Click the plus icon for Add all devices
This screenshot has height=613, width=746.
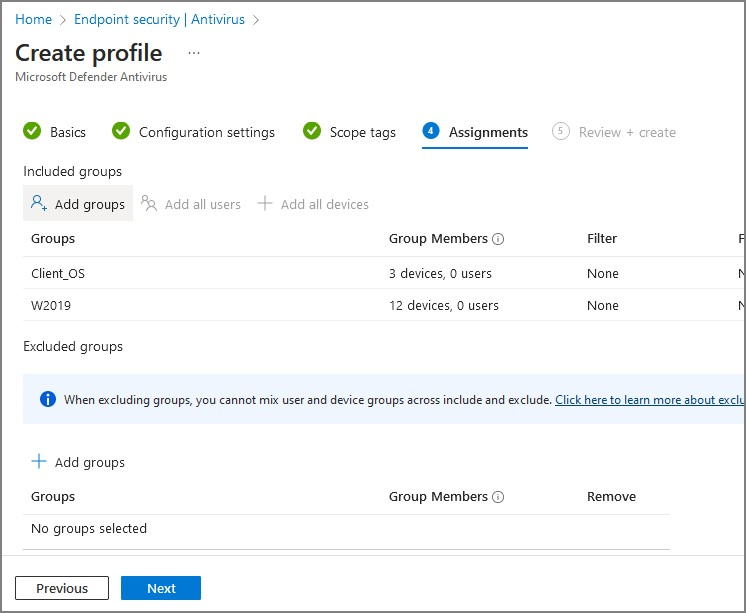tap(265, 203)
